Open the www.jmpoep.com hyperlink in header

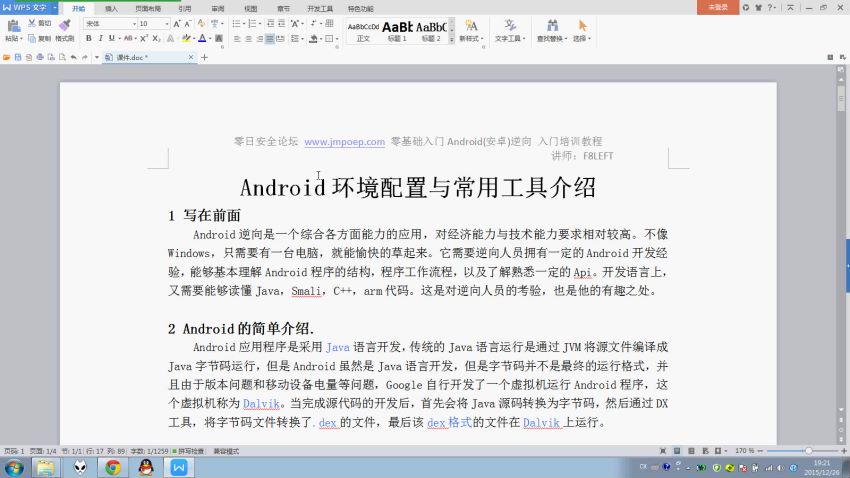pos(344,142)
